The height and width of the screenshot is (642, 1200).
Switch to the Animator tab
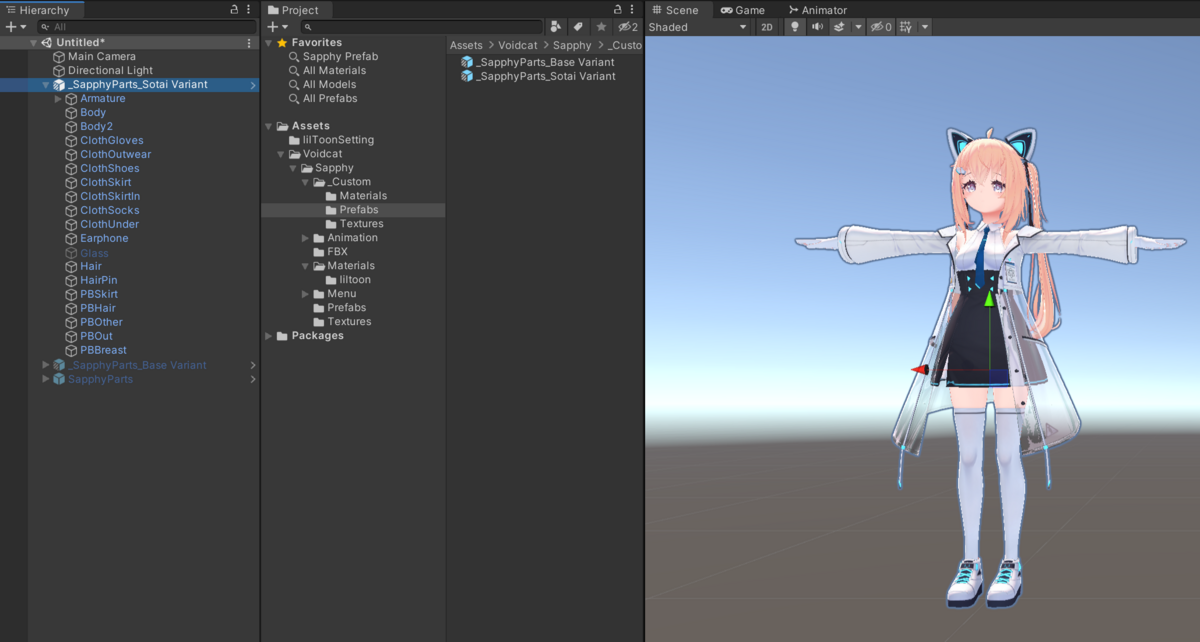click(817, 10)
